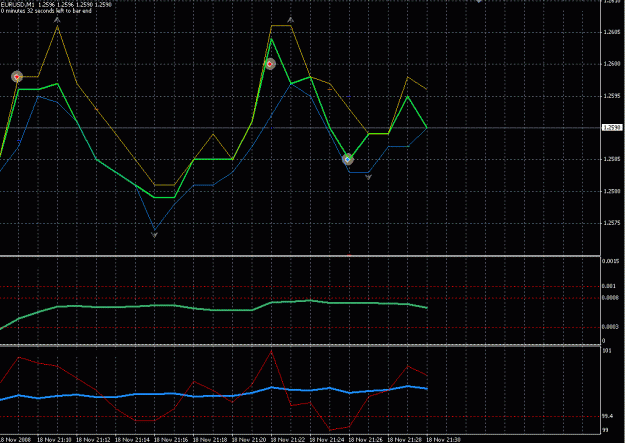This screenshot has height=443, width=625.
Task: Click the 1.2575 price scale label
Action: point(611,223)
